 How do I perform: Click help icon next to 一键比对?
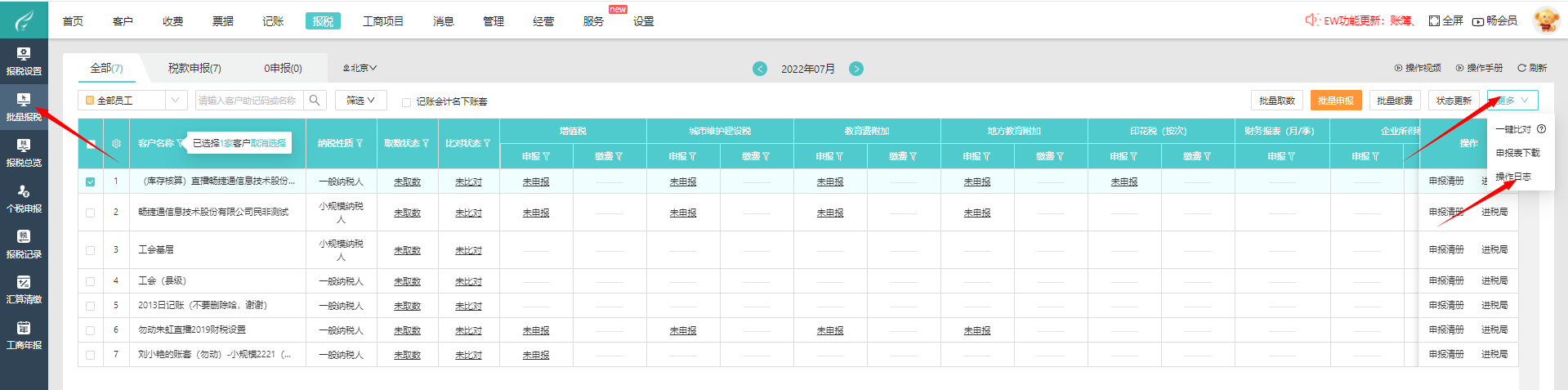coord(1541,129)
